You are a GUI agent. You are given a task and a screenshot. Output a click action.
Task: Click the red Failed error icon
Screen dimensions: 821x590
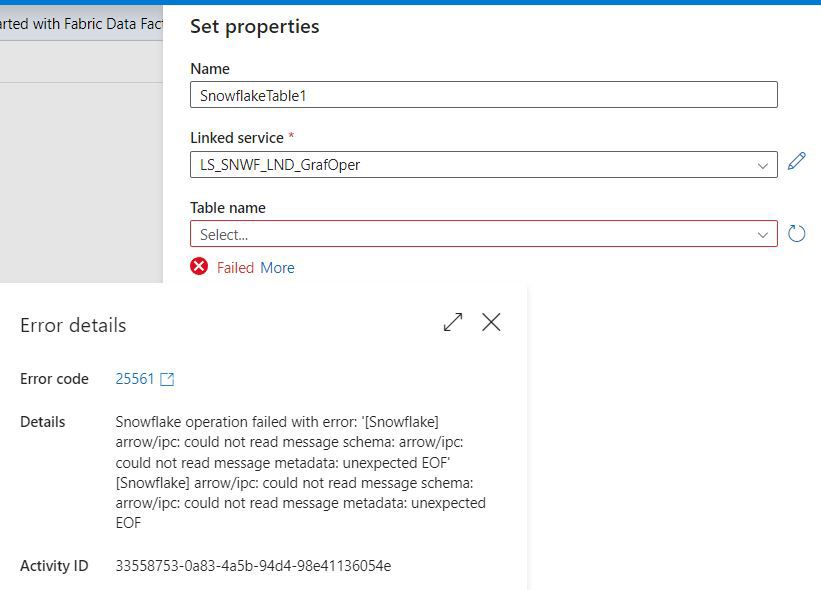point(199,266)
